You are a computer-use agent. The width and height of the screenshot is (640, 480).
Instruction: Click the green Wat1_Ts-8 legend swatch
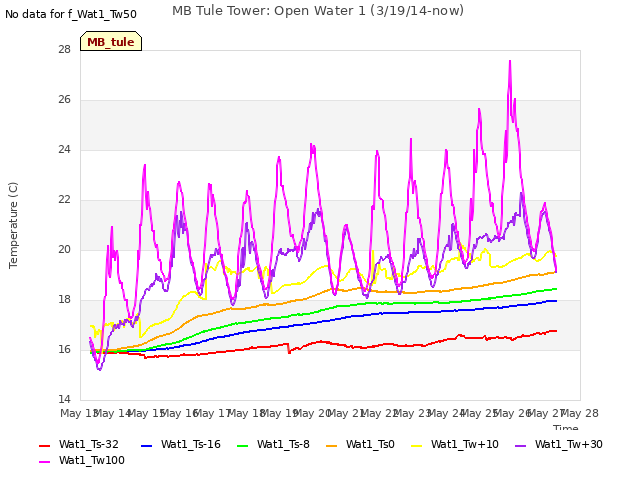coord(243,445)
